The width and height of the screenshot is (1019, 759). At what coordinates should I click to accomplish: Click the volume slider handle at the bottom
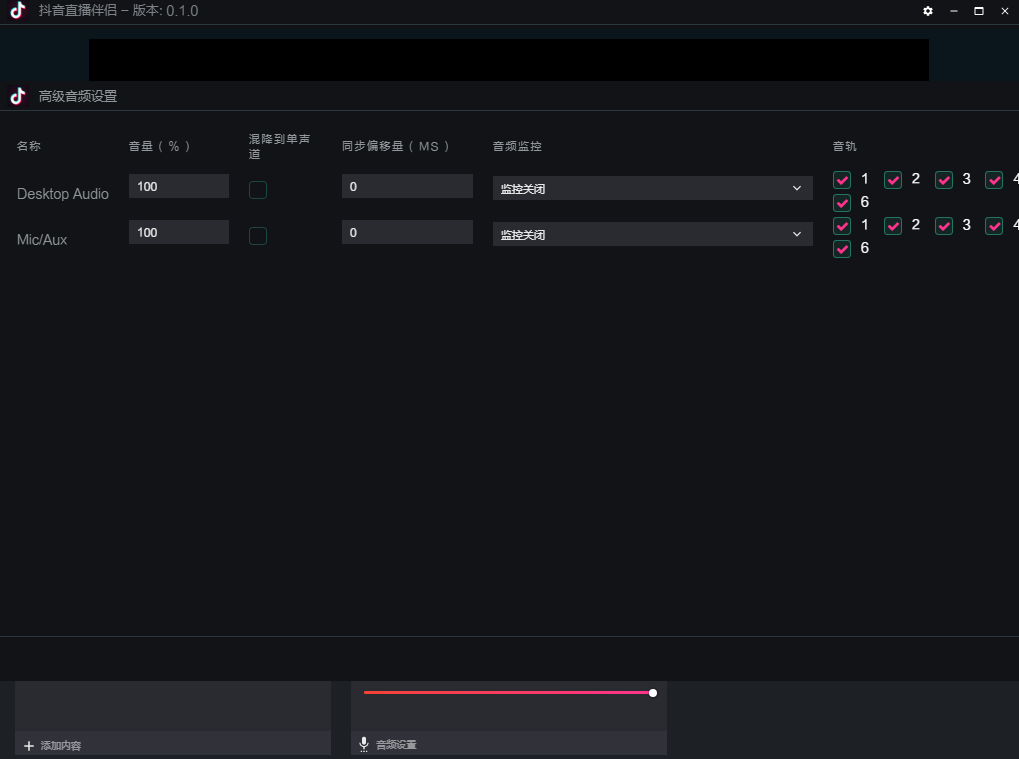652,693
